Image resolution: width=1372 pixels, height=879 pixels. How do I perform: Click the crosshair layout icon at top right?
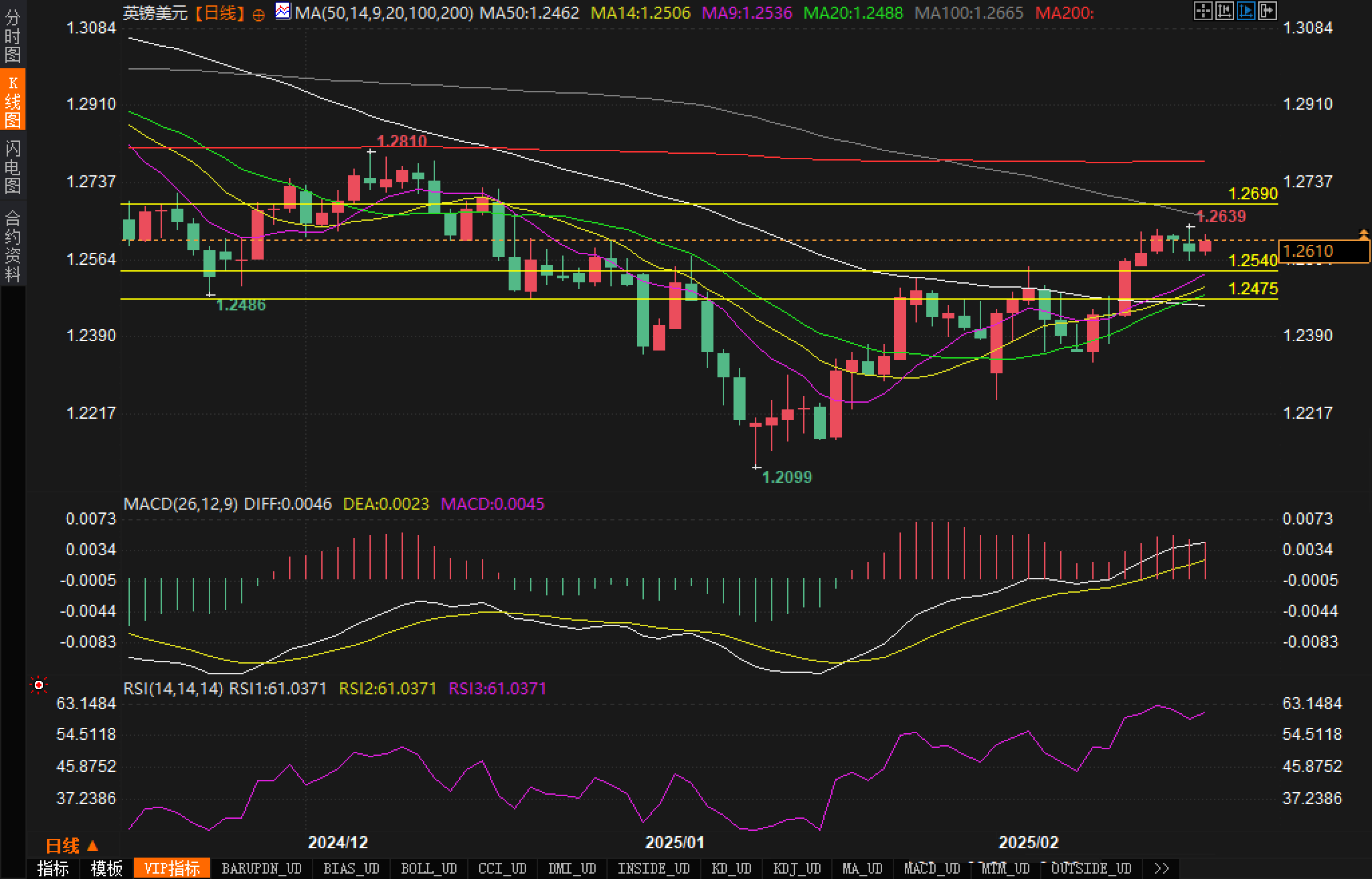(x=1203, y=11)
